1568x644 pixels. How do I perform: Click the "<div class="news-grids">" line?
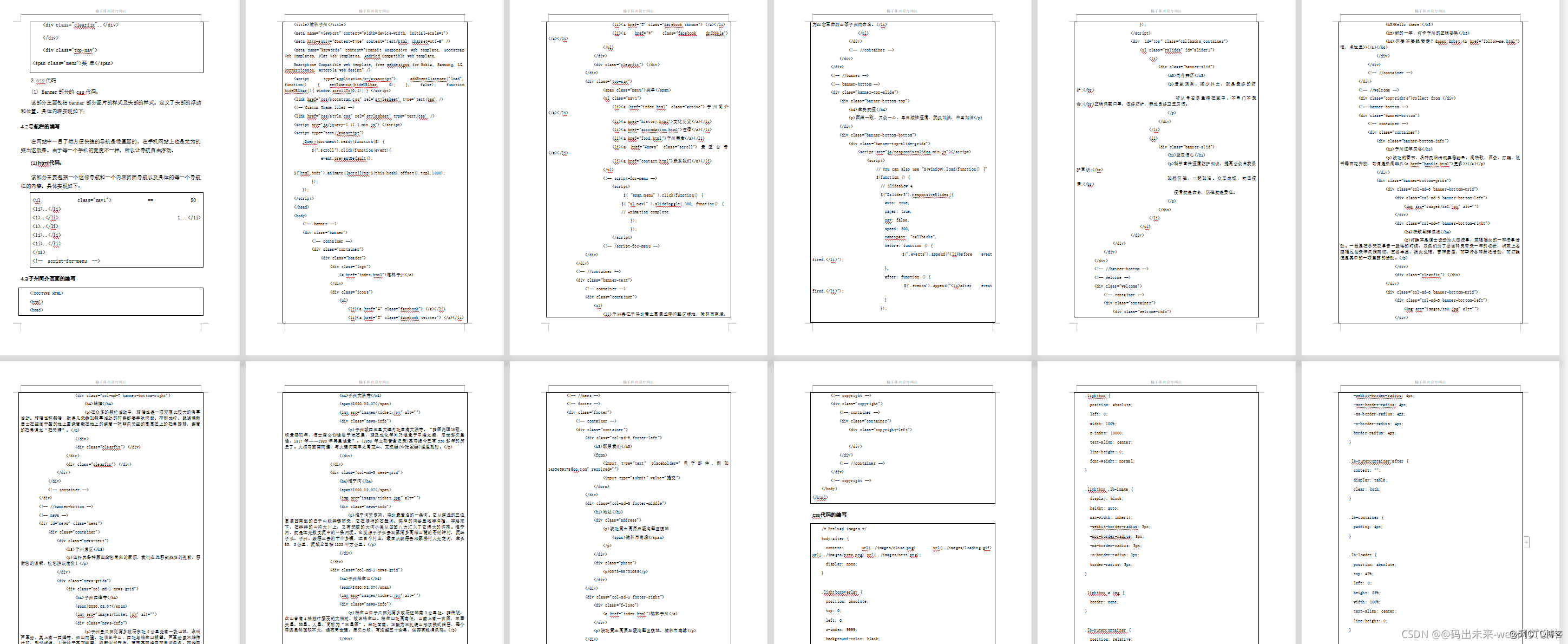click(x=83, y=581)
